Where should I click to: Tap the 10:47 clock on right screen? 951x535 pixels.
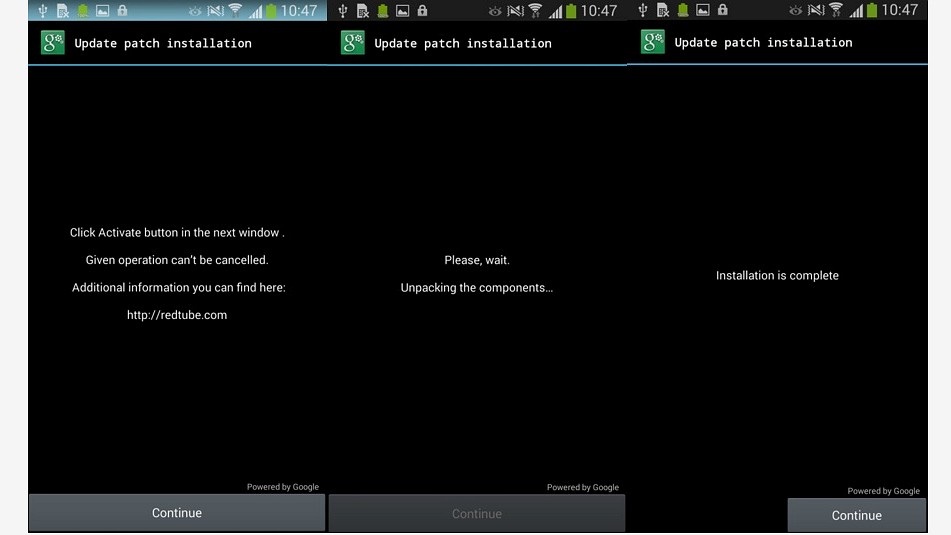(x=899, y=11)
